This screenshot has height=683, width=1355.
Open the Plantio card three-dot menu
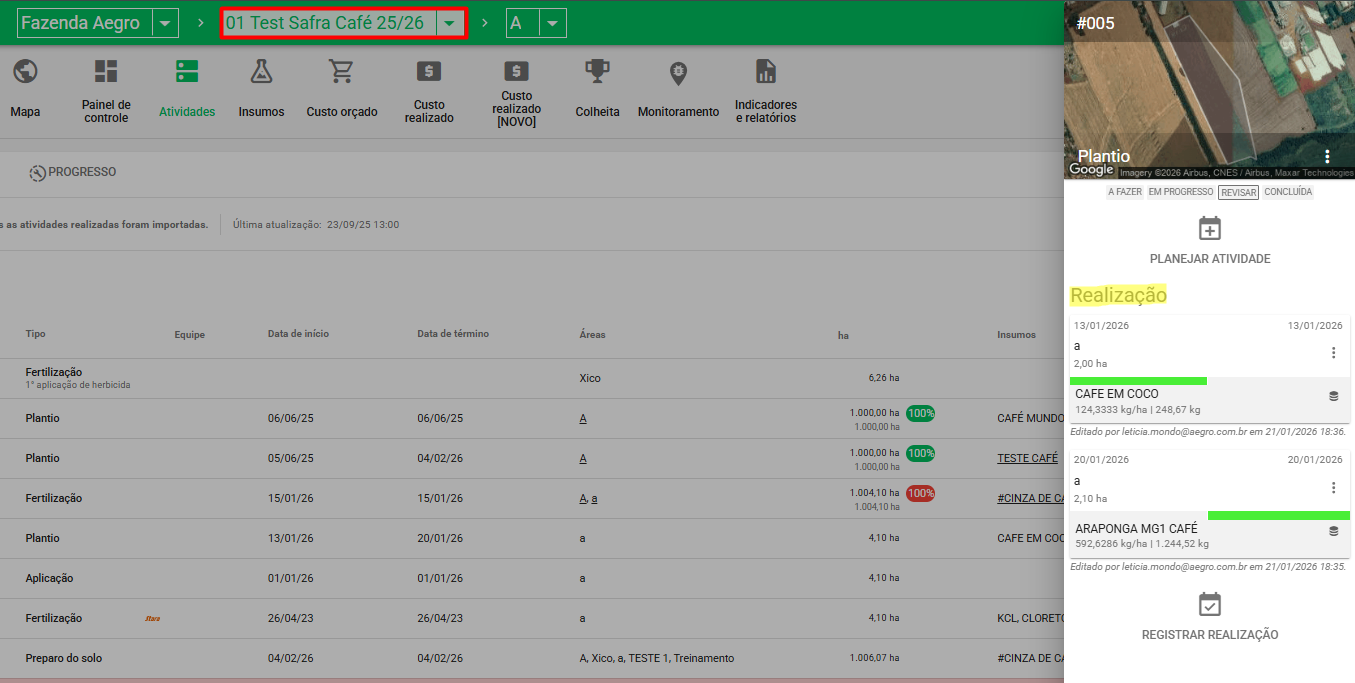1327,156
